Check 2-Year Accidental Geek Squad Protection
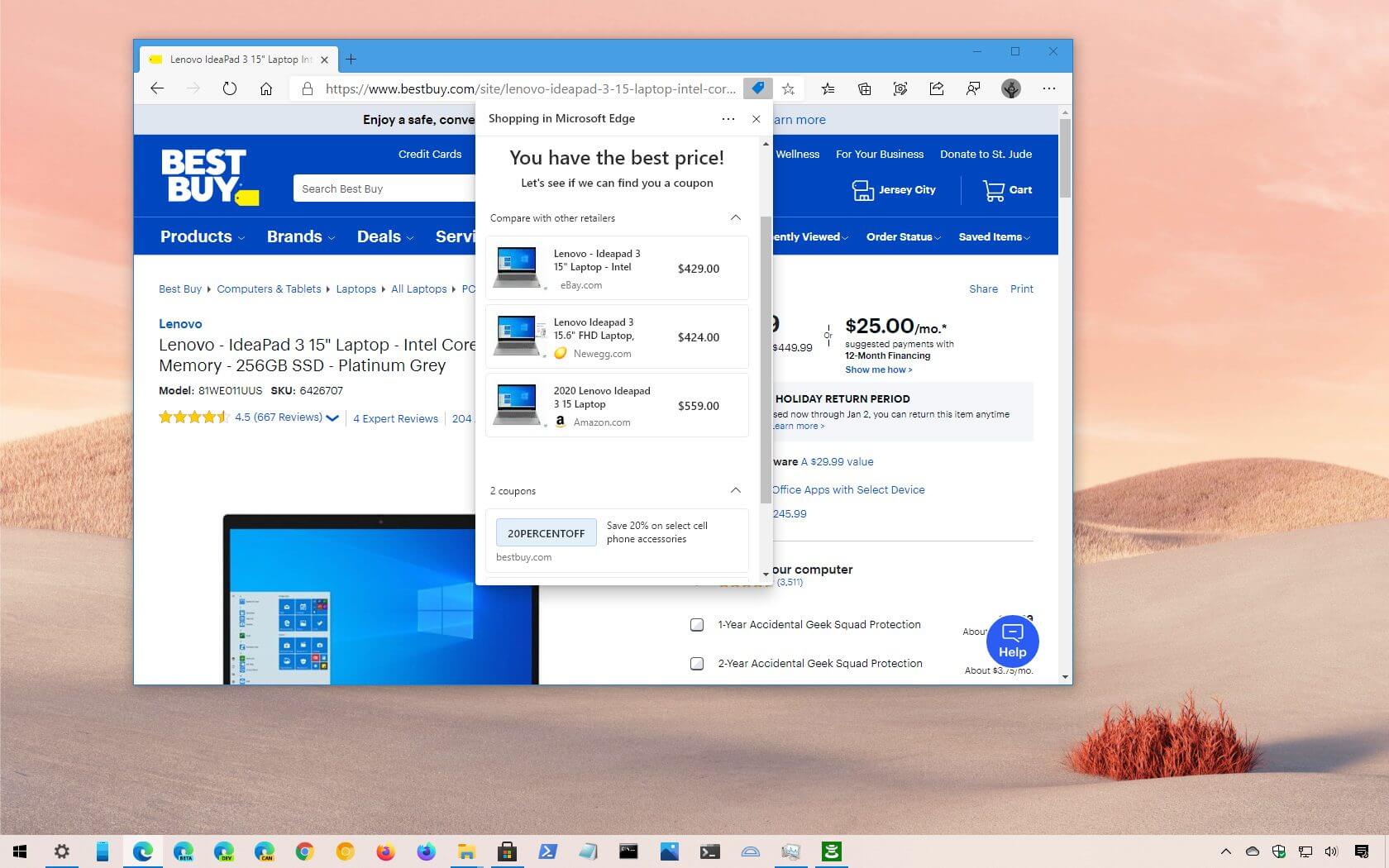Screen dimensions: 1389x868 (x=697, y=664)
